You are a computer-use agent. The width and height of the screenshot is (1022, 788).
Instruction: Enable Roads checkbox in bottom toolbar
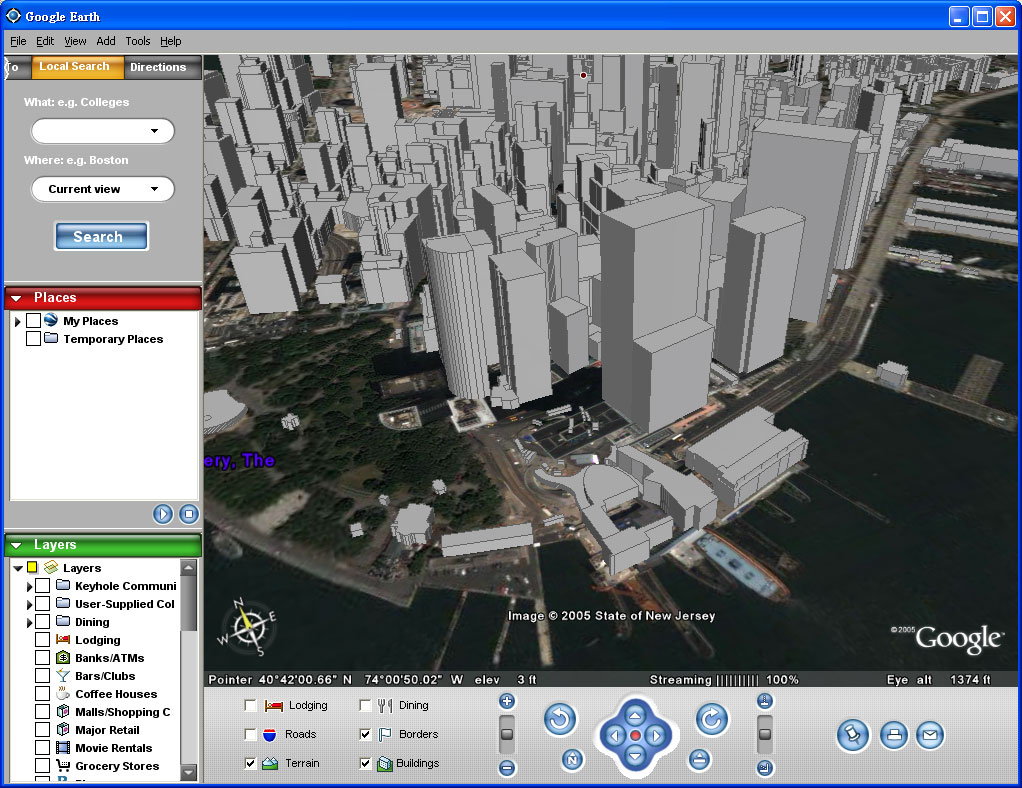[x=250, y=735]
